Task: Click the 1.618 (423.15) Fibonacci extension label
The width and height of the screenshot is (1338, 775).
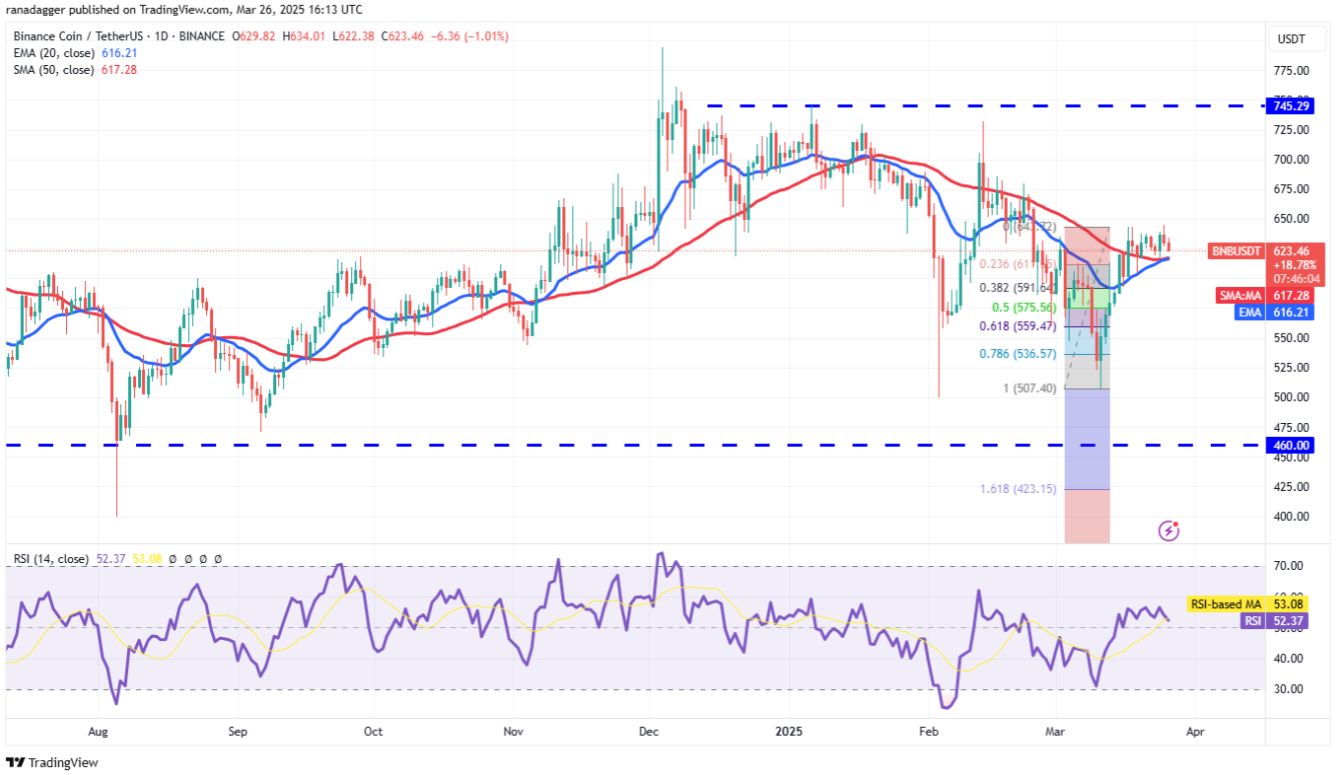Action: pyautogui.click(x=1018, y=490)
